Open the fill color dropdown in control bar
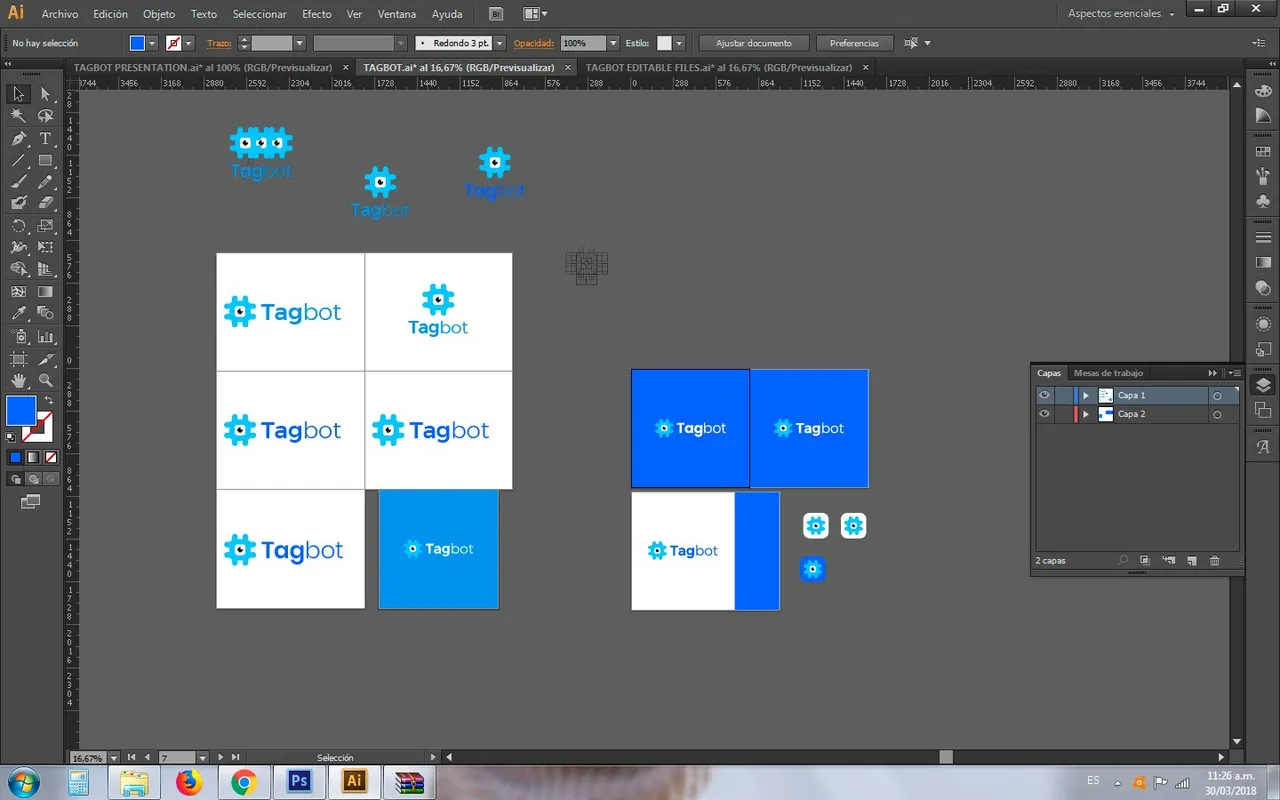The width and height of the screenshot is (1280, 800). pyautogui.click(x=152, y=43)
